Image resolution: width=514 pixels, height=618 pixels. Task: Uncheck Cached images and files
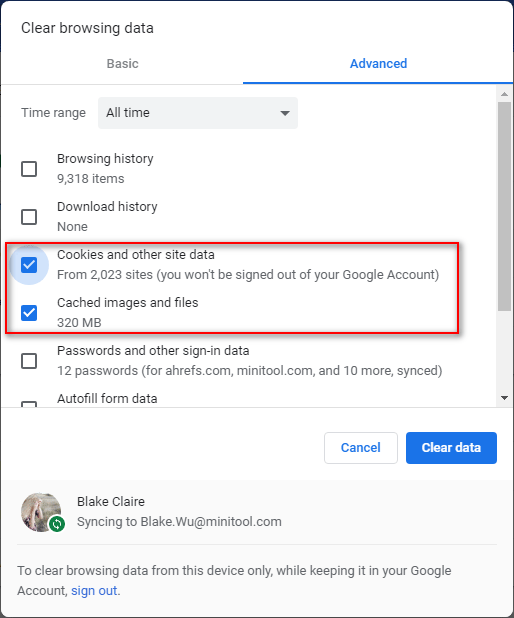[x=29, y=313]
